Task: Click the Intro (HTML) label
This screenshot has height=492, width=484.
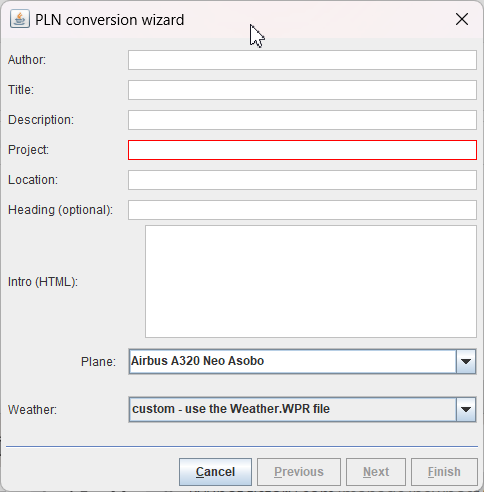Action: coord(43,282)
